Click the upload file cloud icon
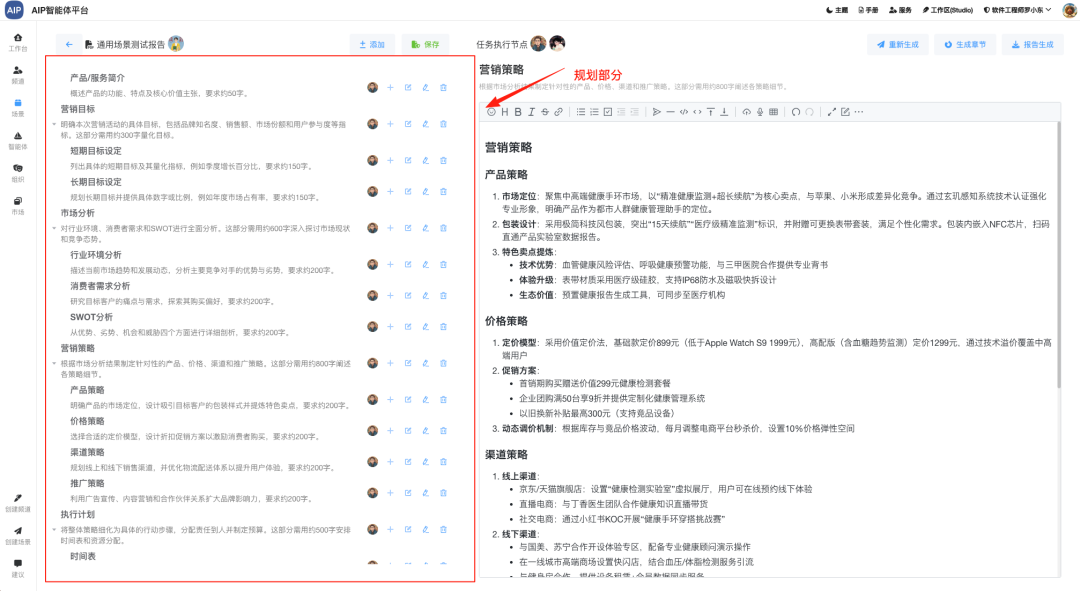1080x591 pixels. pyautogui.click(x=746, y=112)
